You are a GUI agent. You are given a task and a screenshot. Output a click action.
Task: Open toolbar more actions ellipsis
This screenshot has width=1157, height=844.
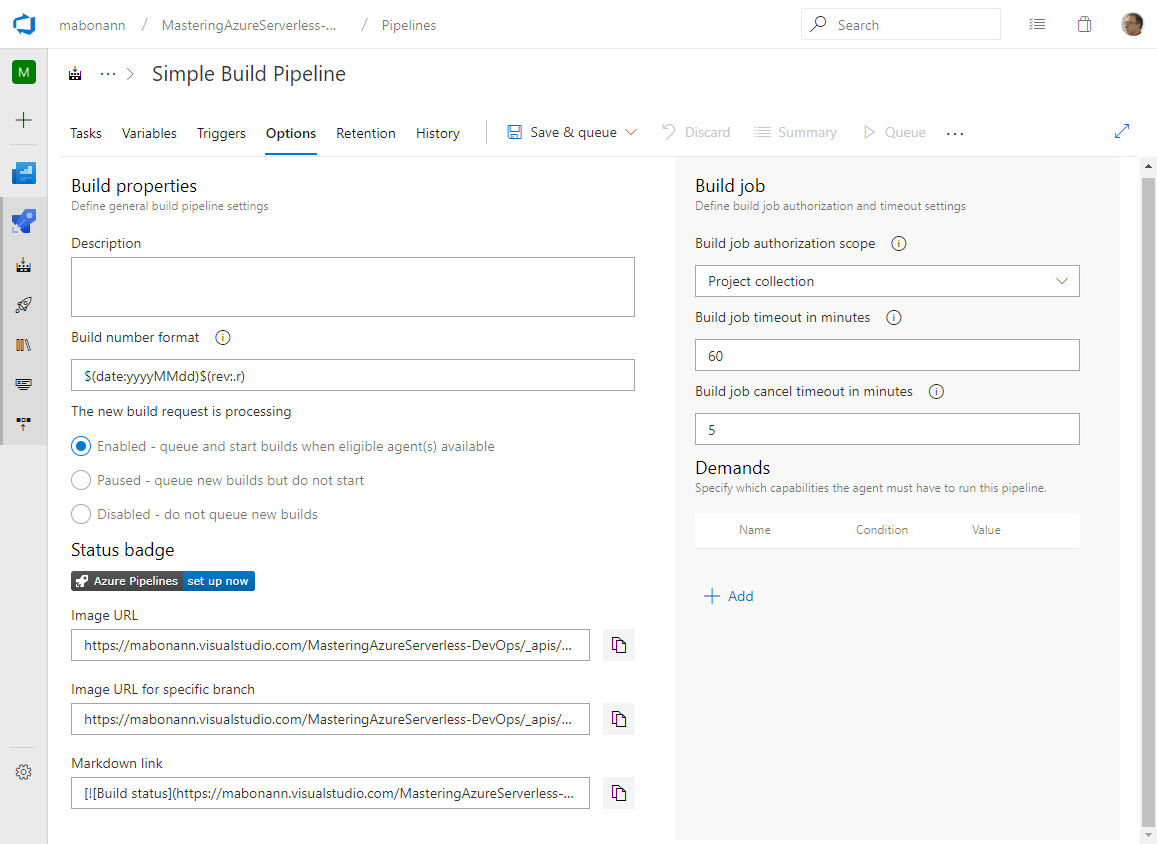pyautogui.click(x=955, y=133)
